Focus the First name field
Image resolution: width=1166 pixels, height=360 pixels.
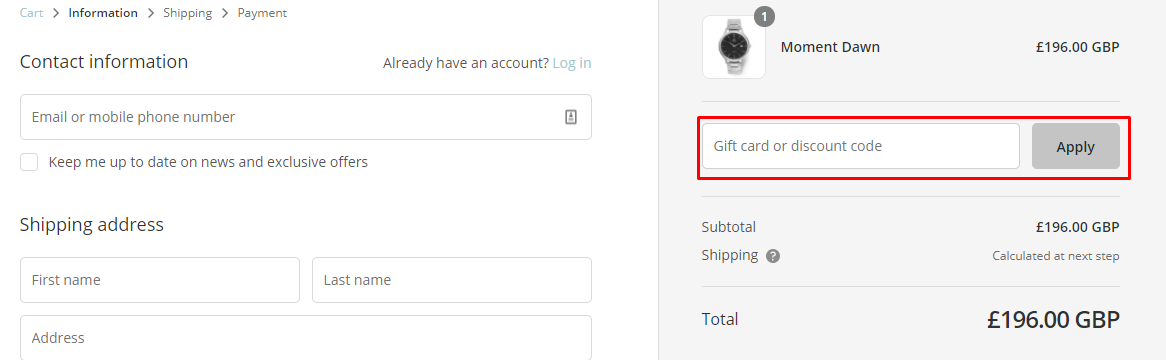[160, 280]
